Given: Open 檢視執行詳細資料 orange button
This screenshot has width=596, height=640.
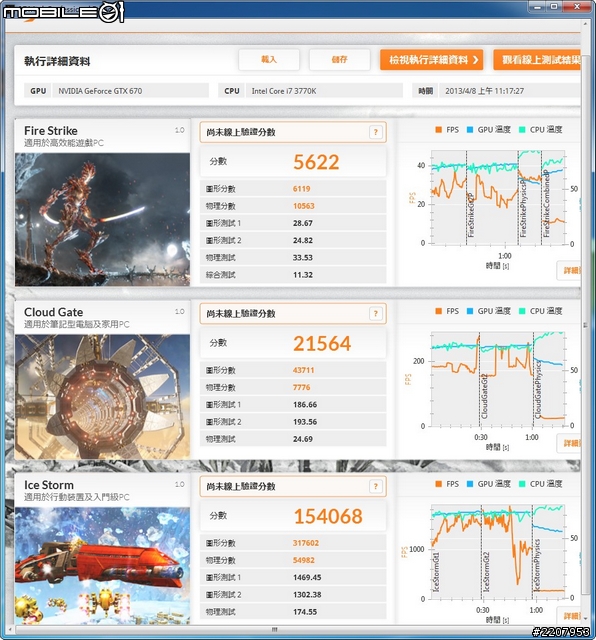Looking at the screenshot, I should [x=431, y=60].
